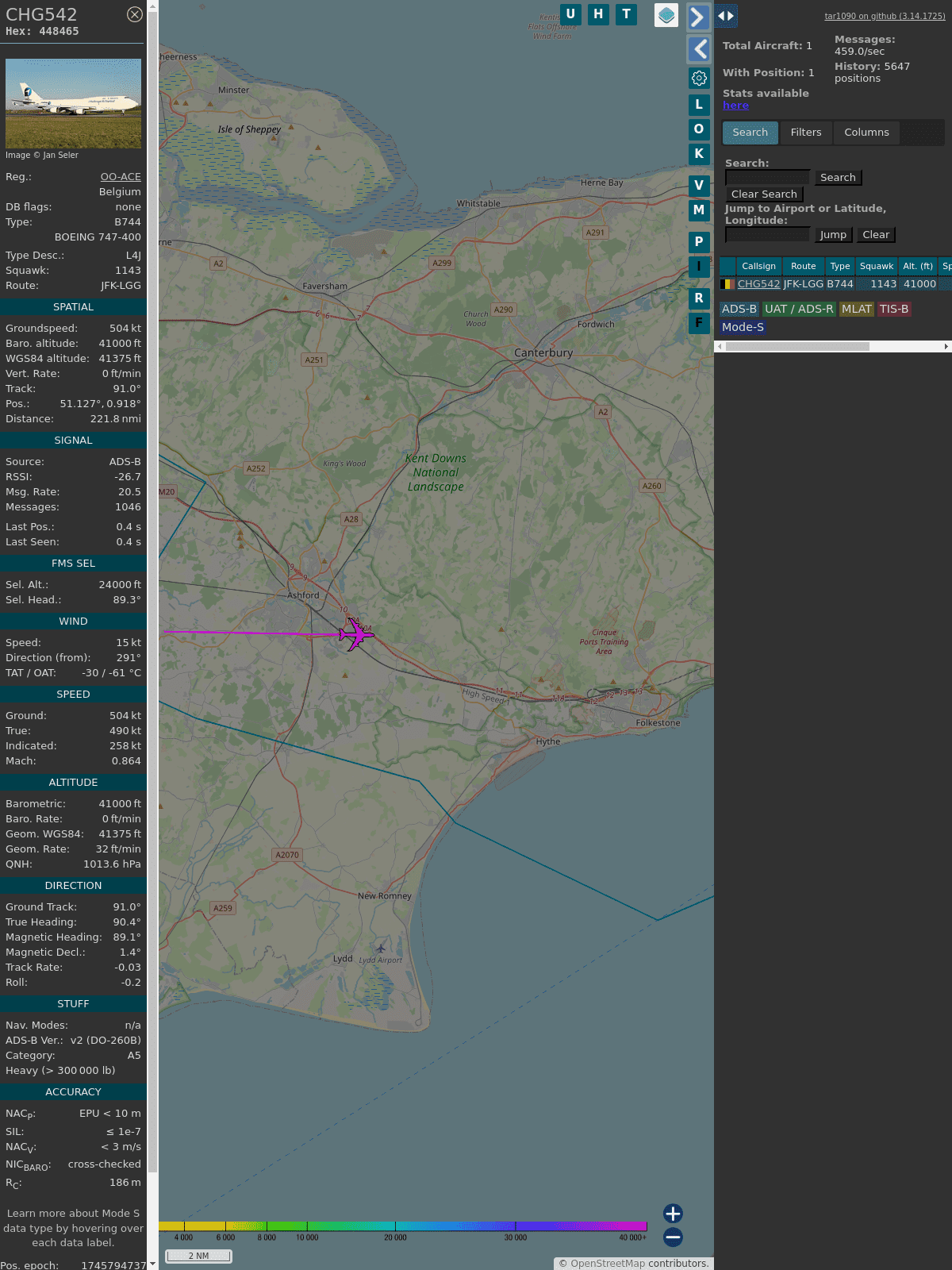The height and width of the screenshot is (1270, 952).
Task: Click Lydd Airport symbol on the map
Action: point(381,949)
